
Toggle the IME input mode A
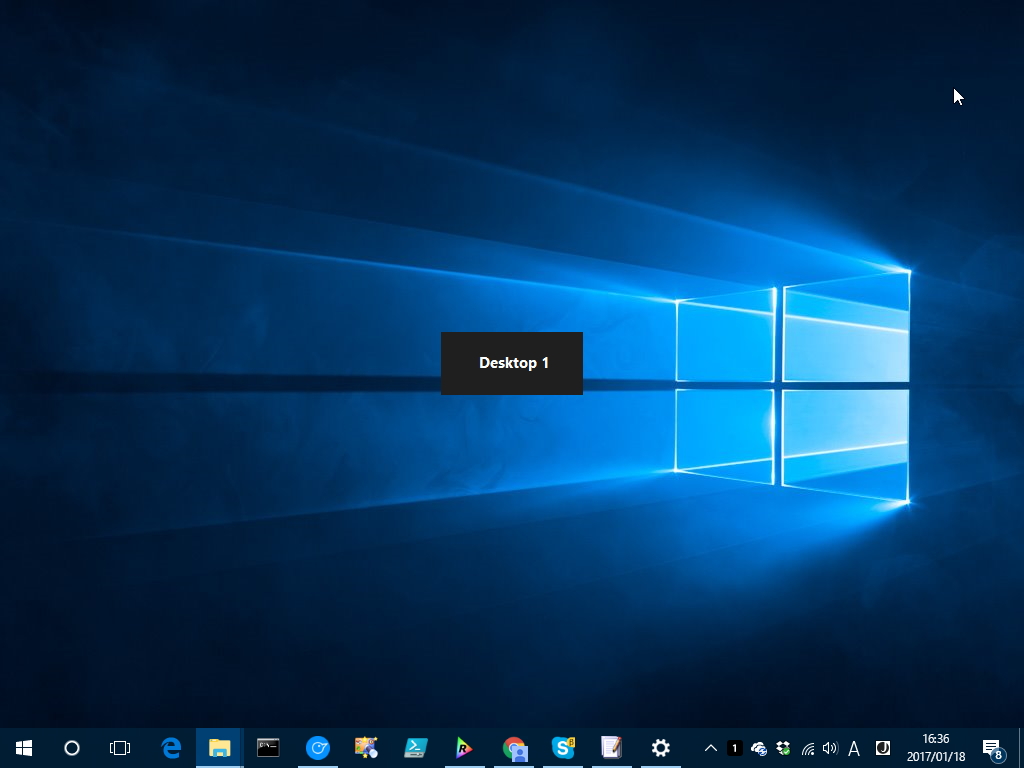[854, 748]
